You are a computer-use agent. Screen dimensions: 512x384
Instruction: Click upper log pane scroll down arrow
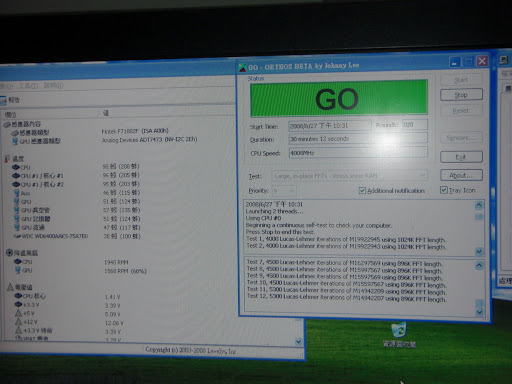point(479,251)
